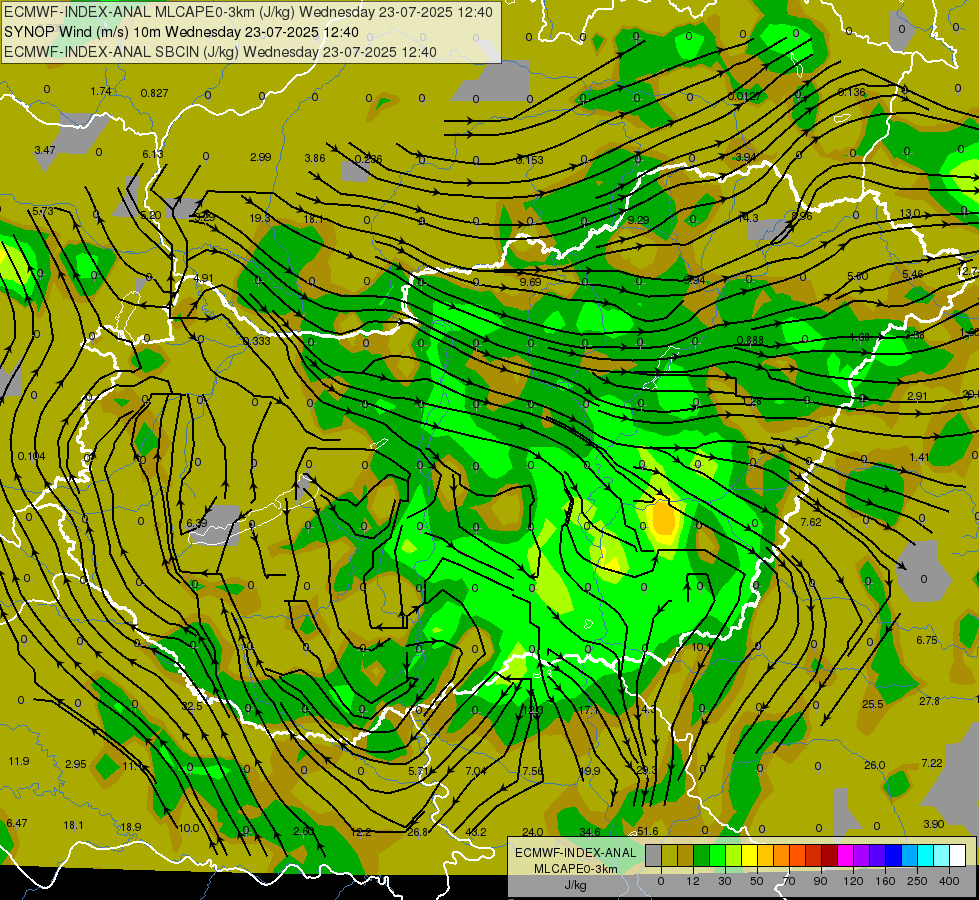The height and width of the screenshot is (900, 979).
Task: Click the station value 9.69
Action: 530,282
